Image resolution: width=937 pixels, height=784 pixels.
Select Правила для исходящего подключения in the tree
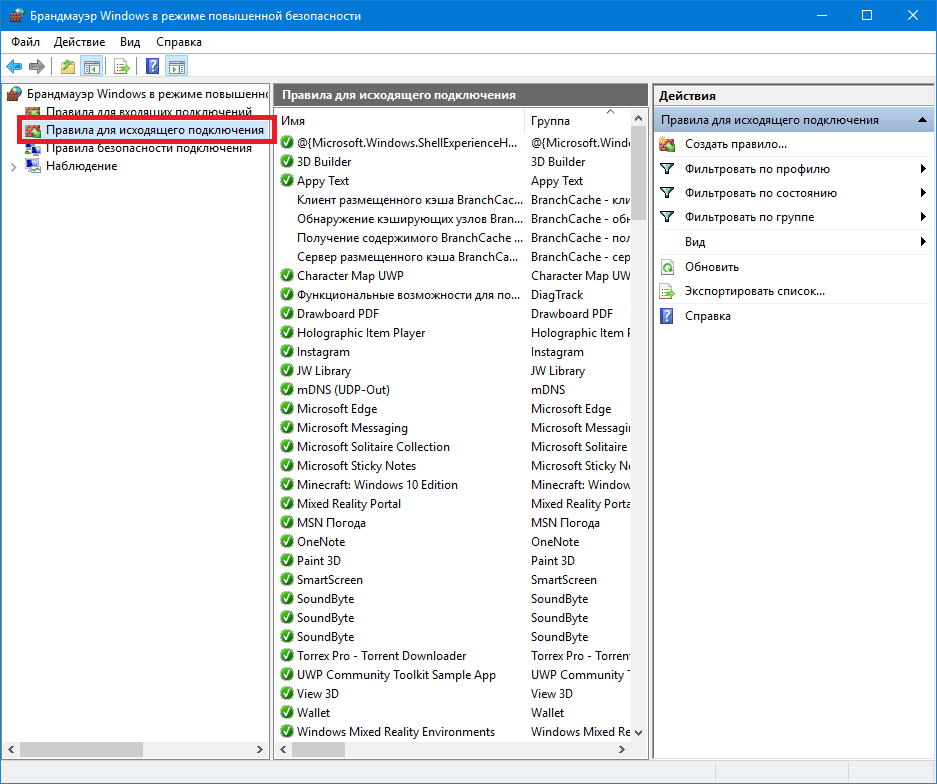pyautogui.click(x=155, y=130)
